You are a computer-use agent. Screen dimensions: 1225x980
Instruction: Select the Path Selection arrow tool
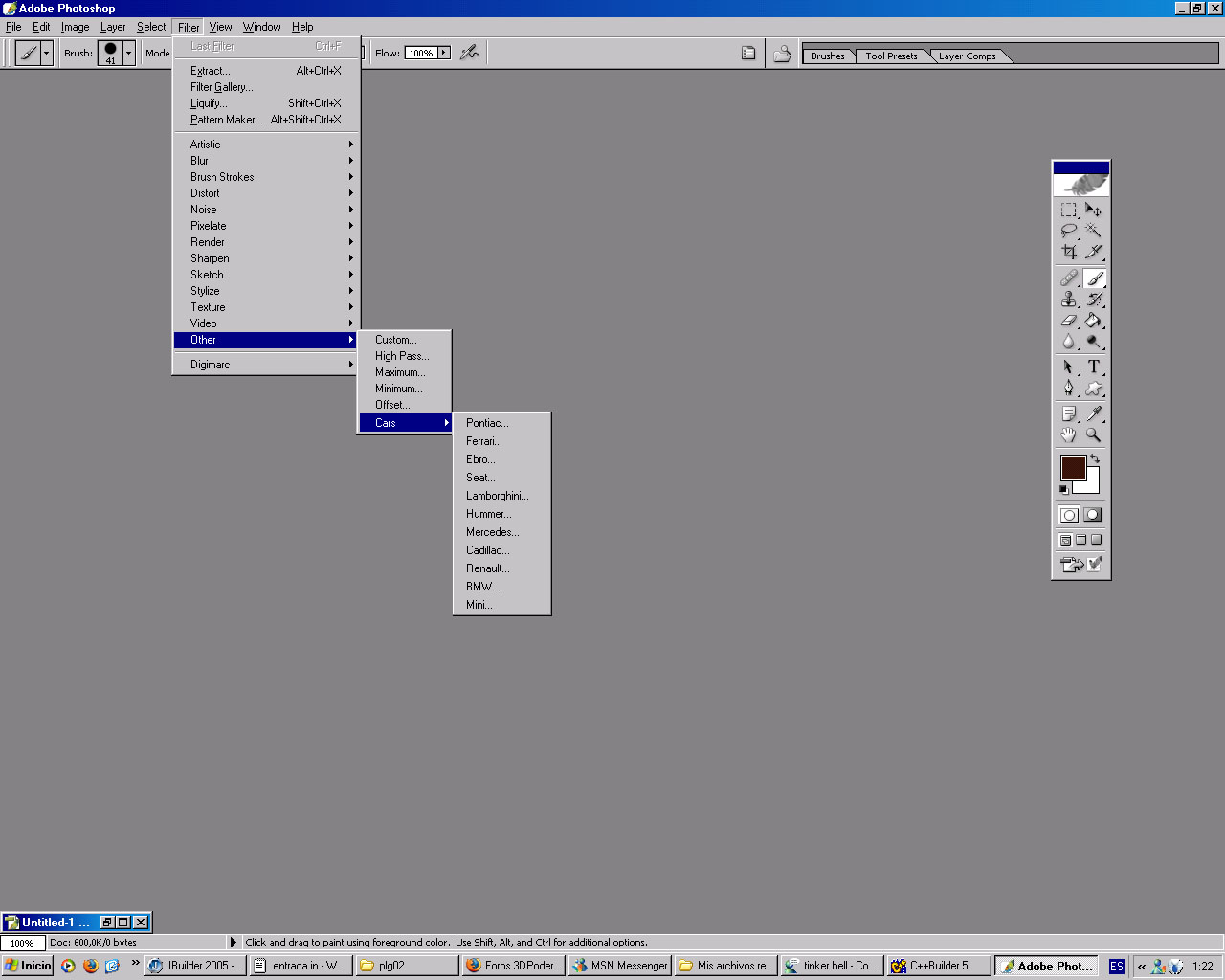click(x=1069, y=367)
